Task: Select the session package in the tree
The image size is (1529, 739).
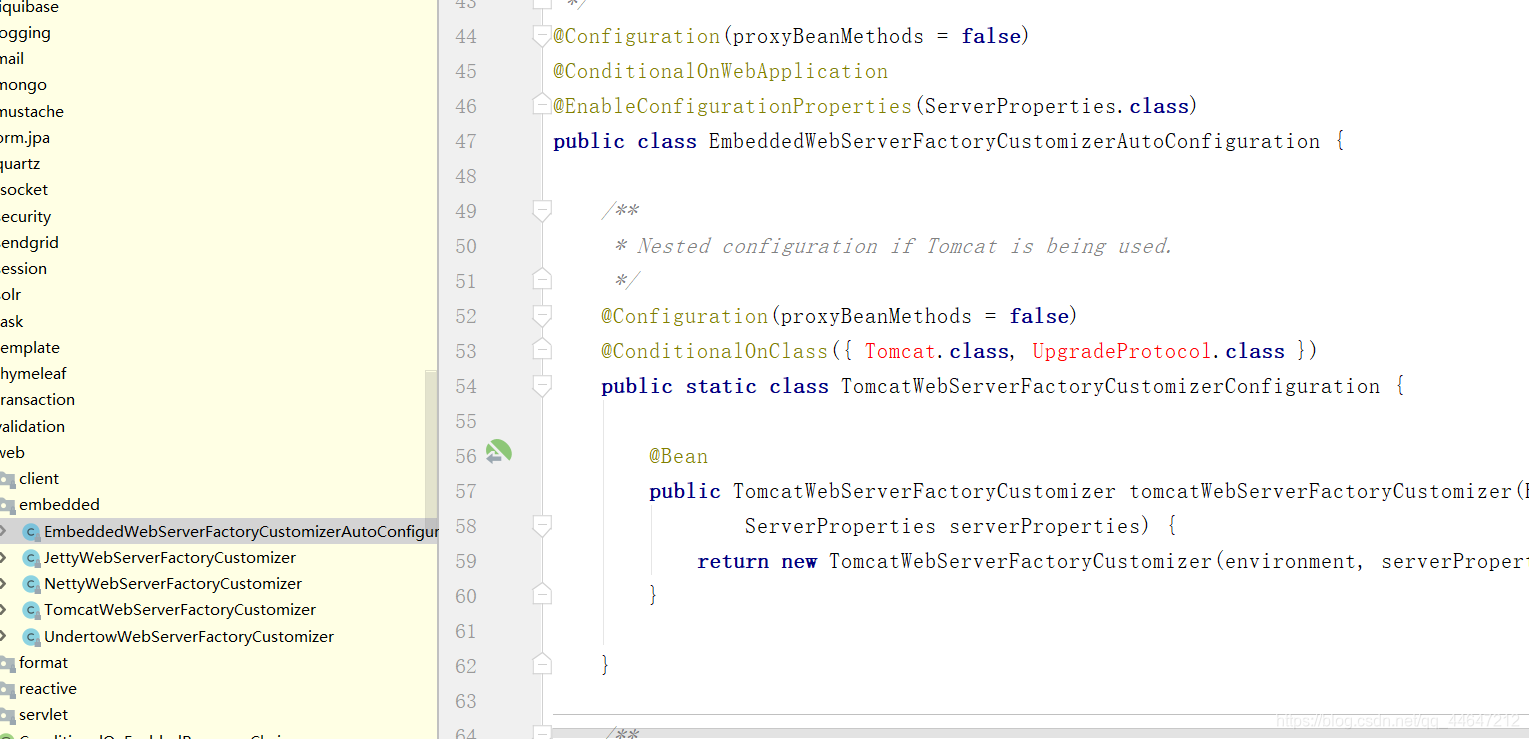Action: pos(23,269)
